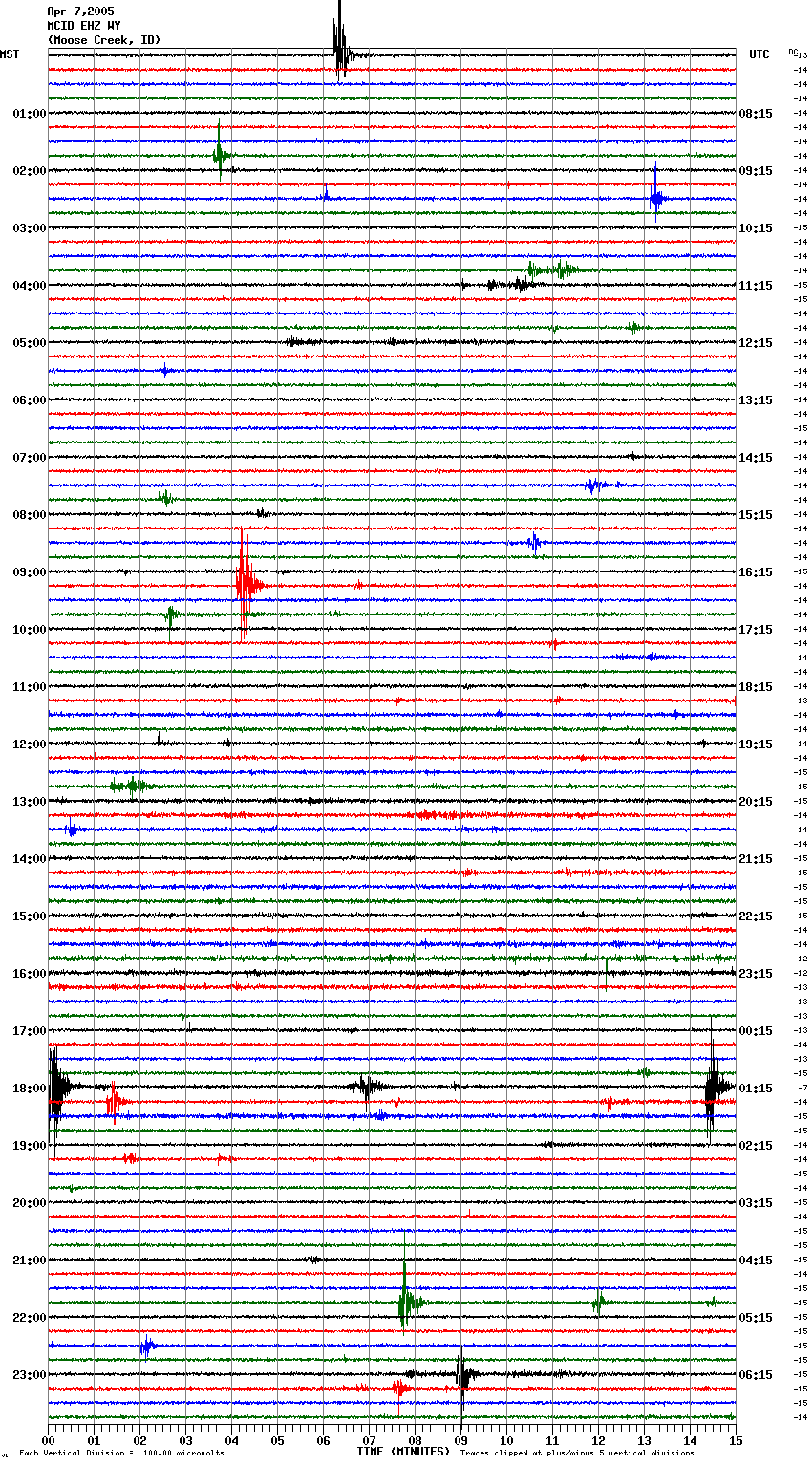Click the '03:15' UTC row label

point(756,1203)
